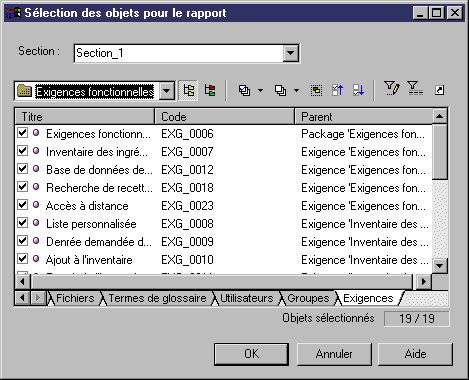Click the Package 'Exigences fon... parent cell
The height and width of the screenshot is (380, 469).
[x=363, y=134]
